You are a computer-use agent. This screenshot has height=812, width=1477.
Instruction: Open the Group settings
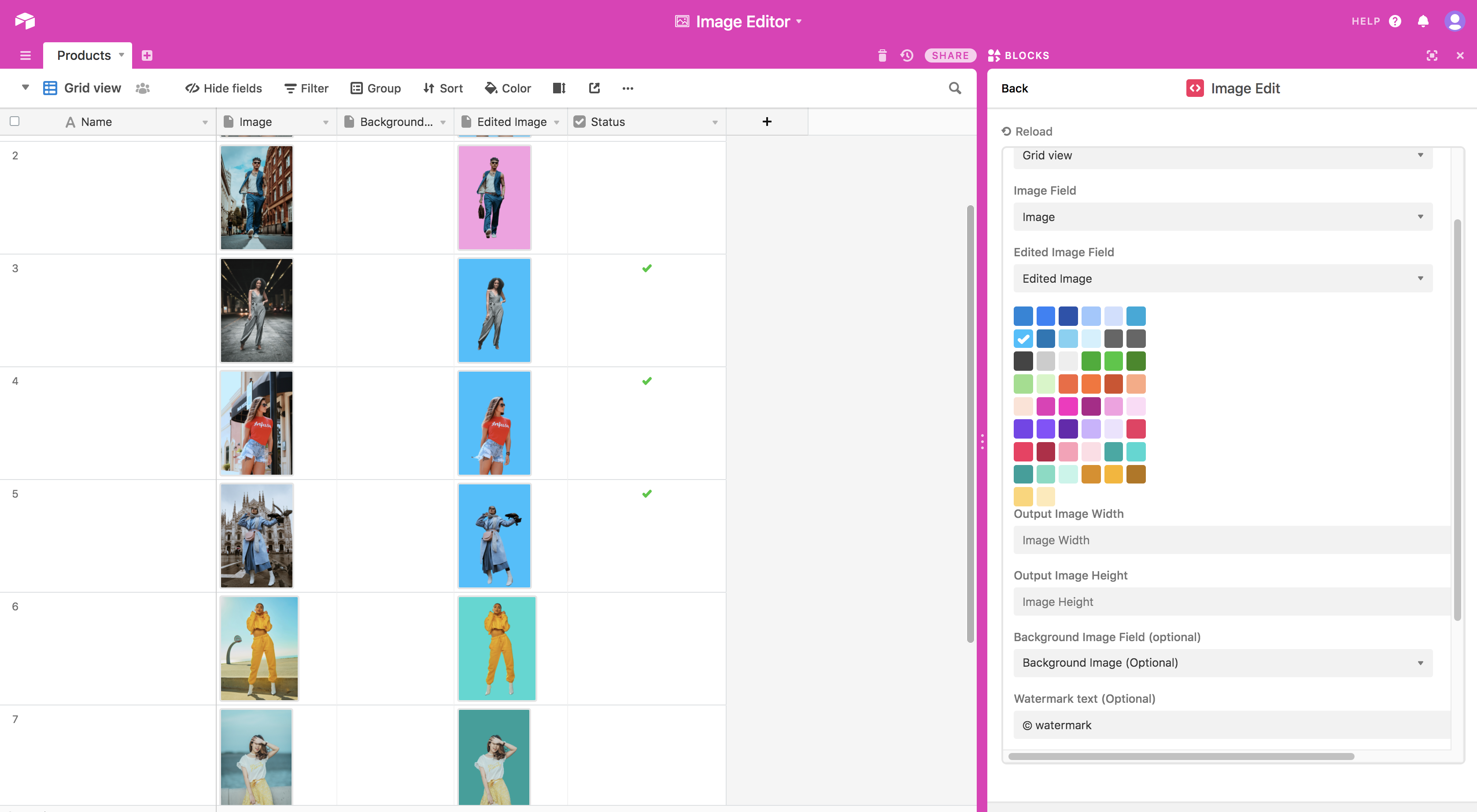pos(376,88)
